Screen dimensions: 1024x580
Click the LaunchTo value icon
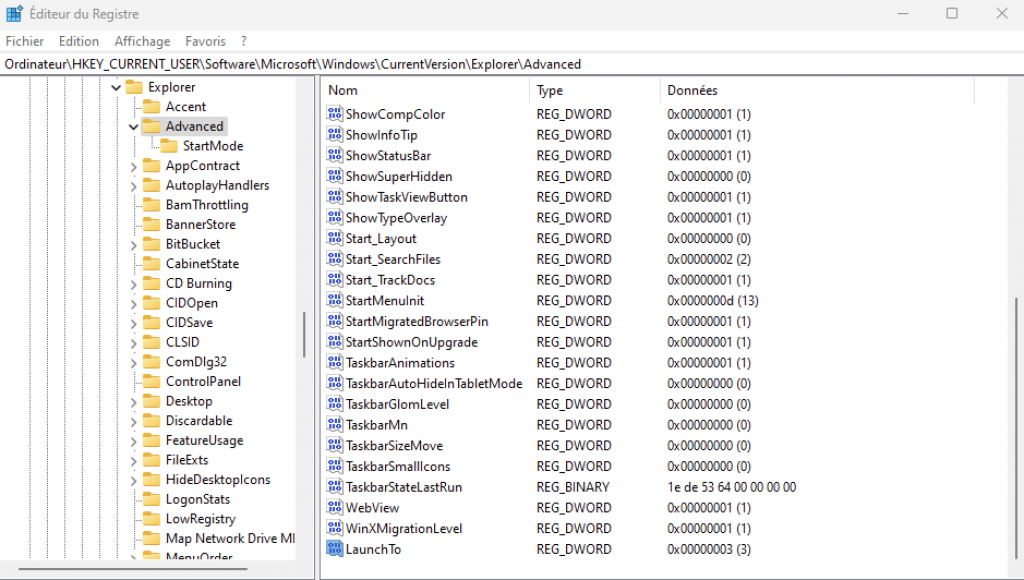334,549
